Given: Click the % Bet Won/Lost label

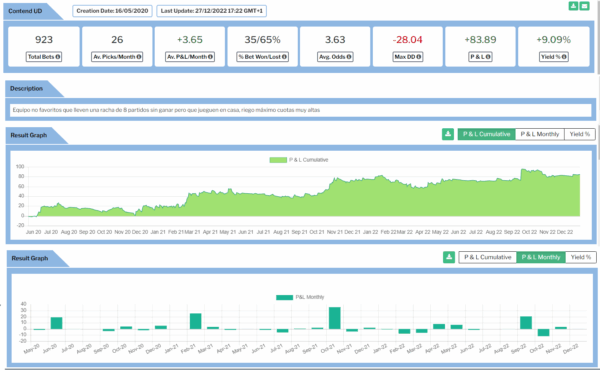Looking at the screenshot, I should [x=262, y=57].
